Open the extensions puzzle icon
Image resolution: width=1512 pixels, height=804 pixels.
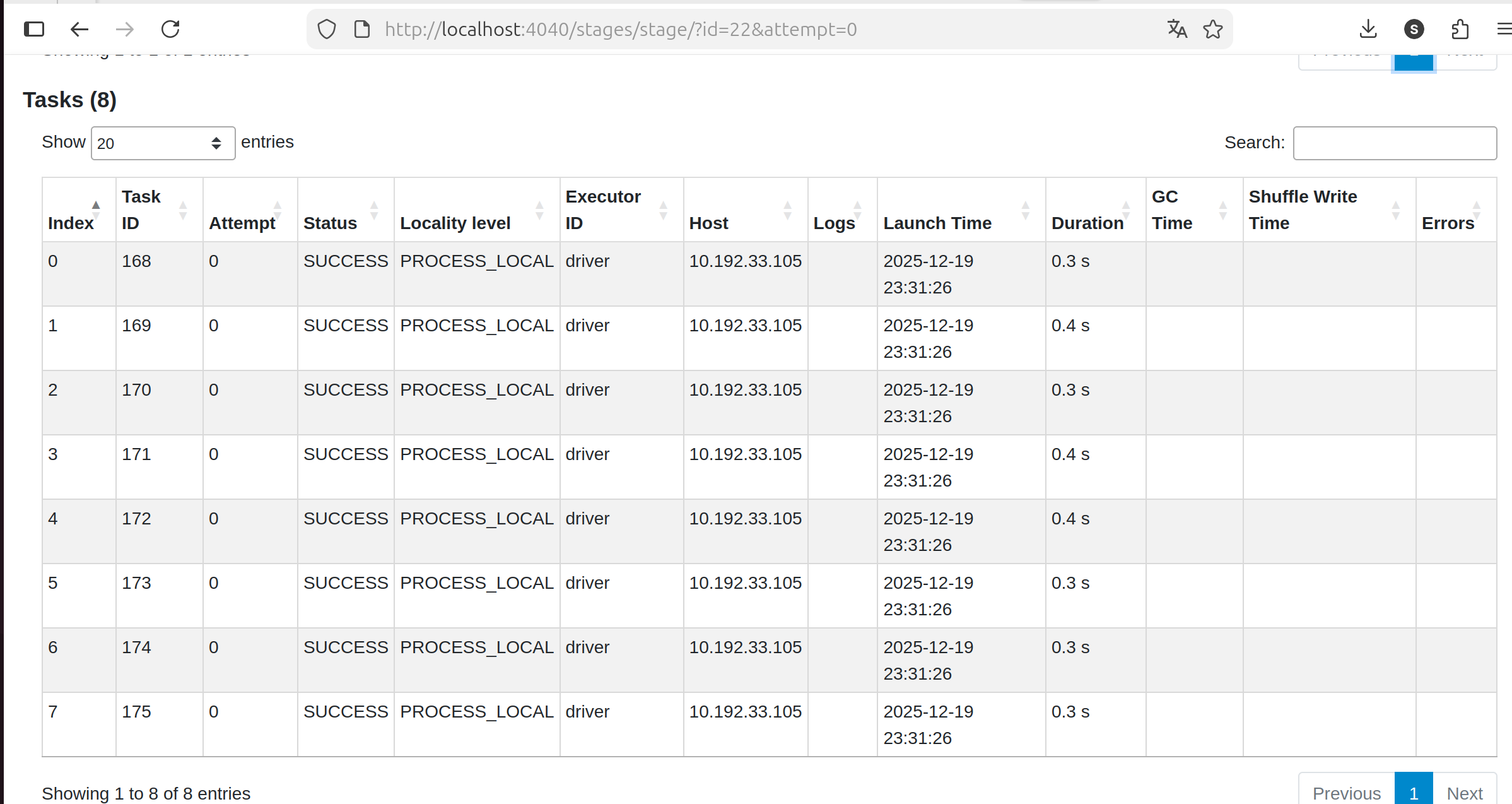1460,29
